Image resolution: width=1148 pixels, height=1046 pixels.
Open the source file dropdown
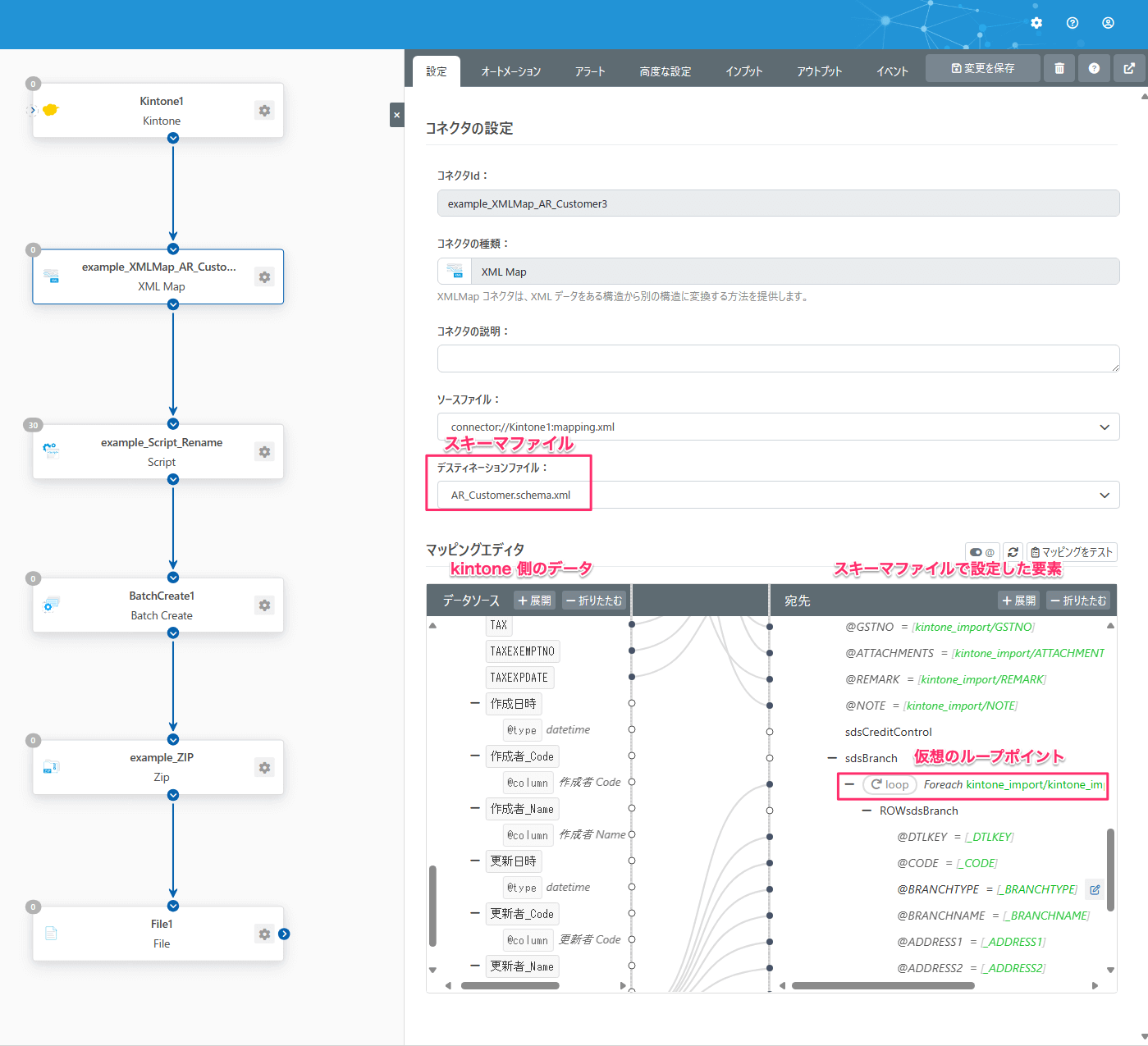point(778,427)
